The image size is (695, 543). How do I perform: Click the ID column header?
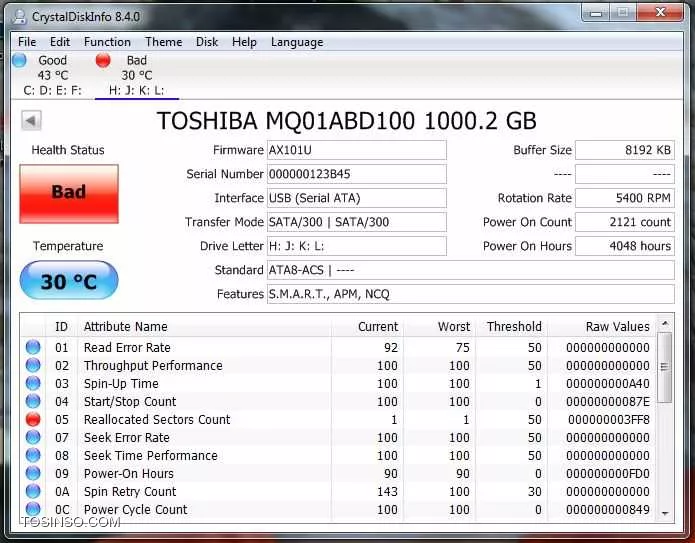coord(61,327)
